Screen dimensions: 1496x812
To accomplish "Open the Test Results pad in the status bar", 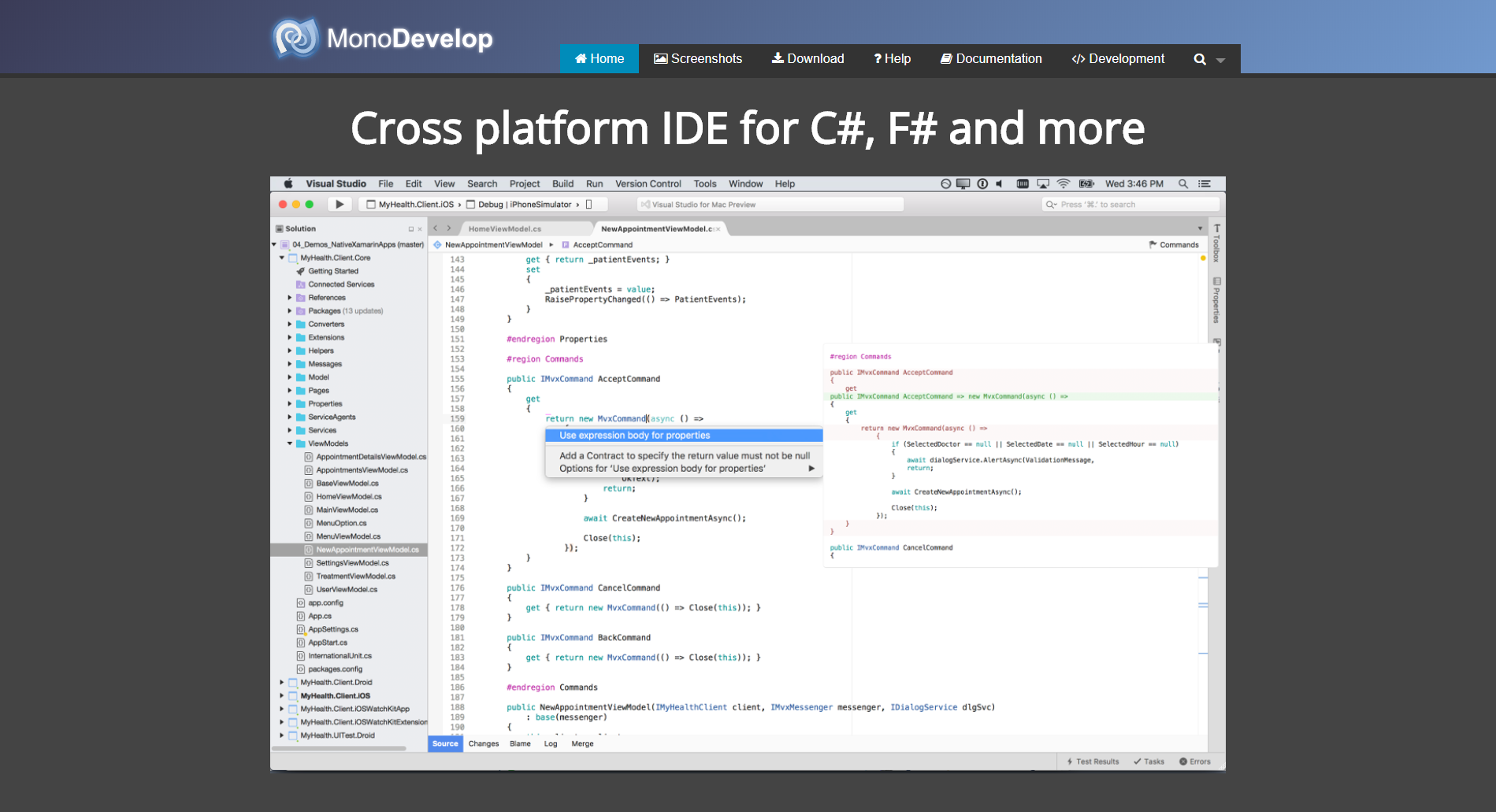I will (1093, 762).
